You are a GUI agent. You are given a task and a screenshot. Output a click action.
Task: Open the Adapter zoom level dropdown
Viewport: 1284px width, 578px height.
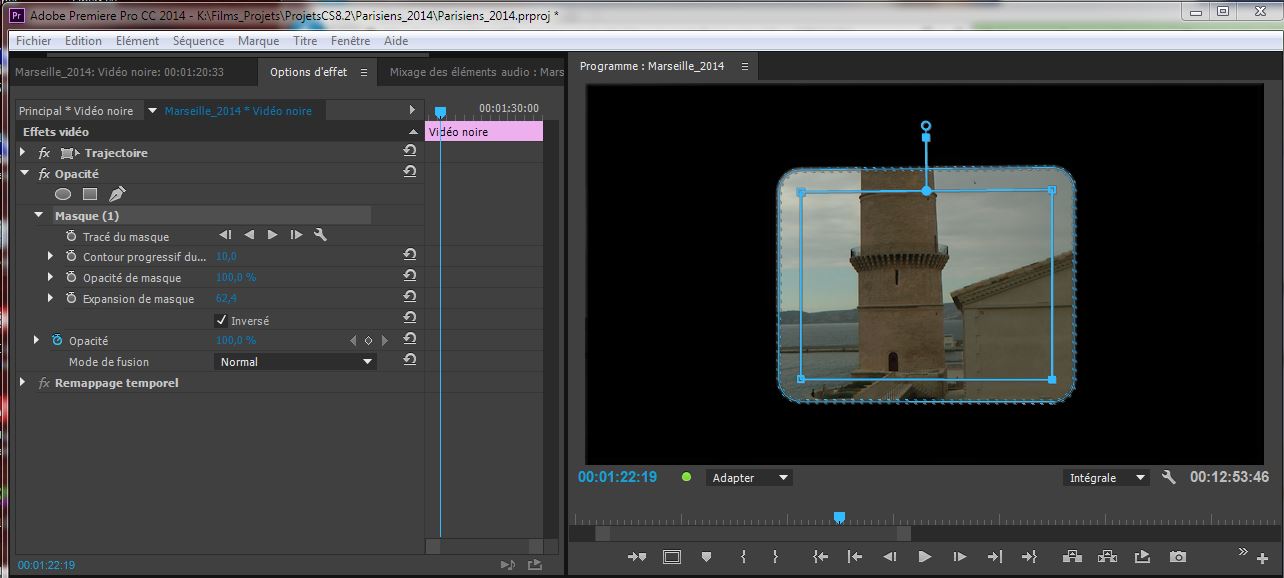748,478
